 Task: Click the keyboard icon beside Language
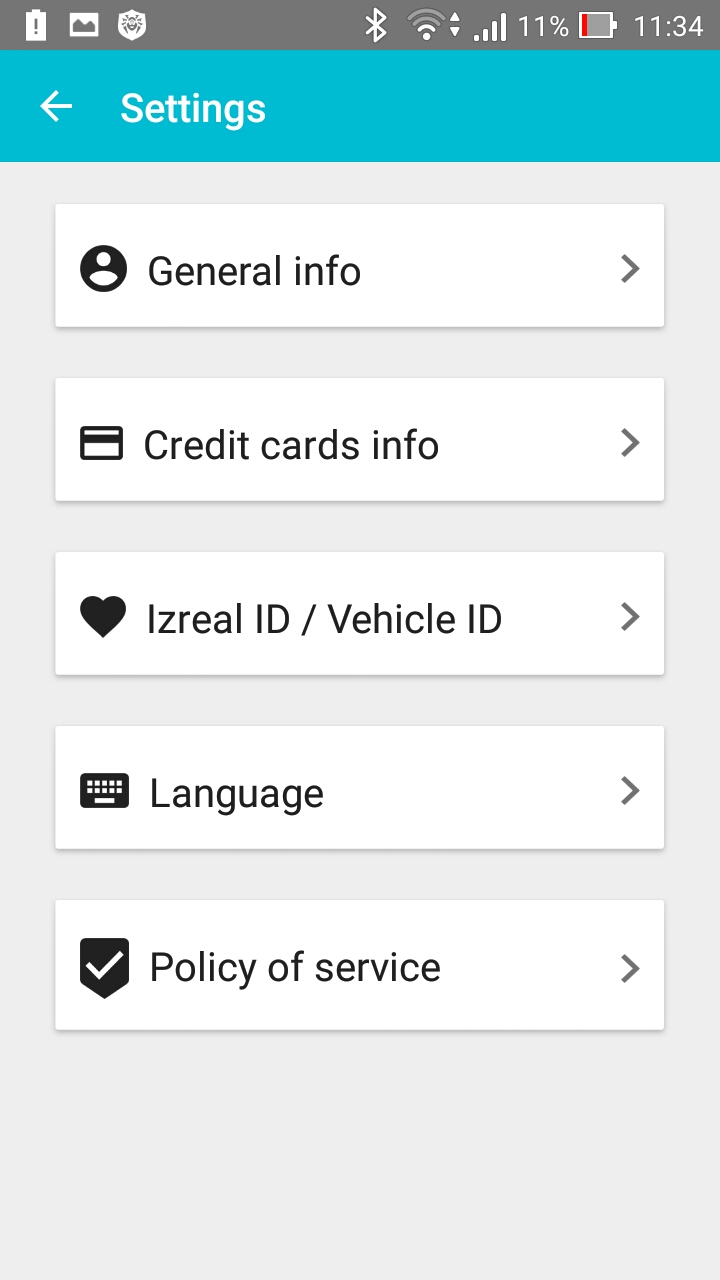(x=104, y=791)
